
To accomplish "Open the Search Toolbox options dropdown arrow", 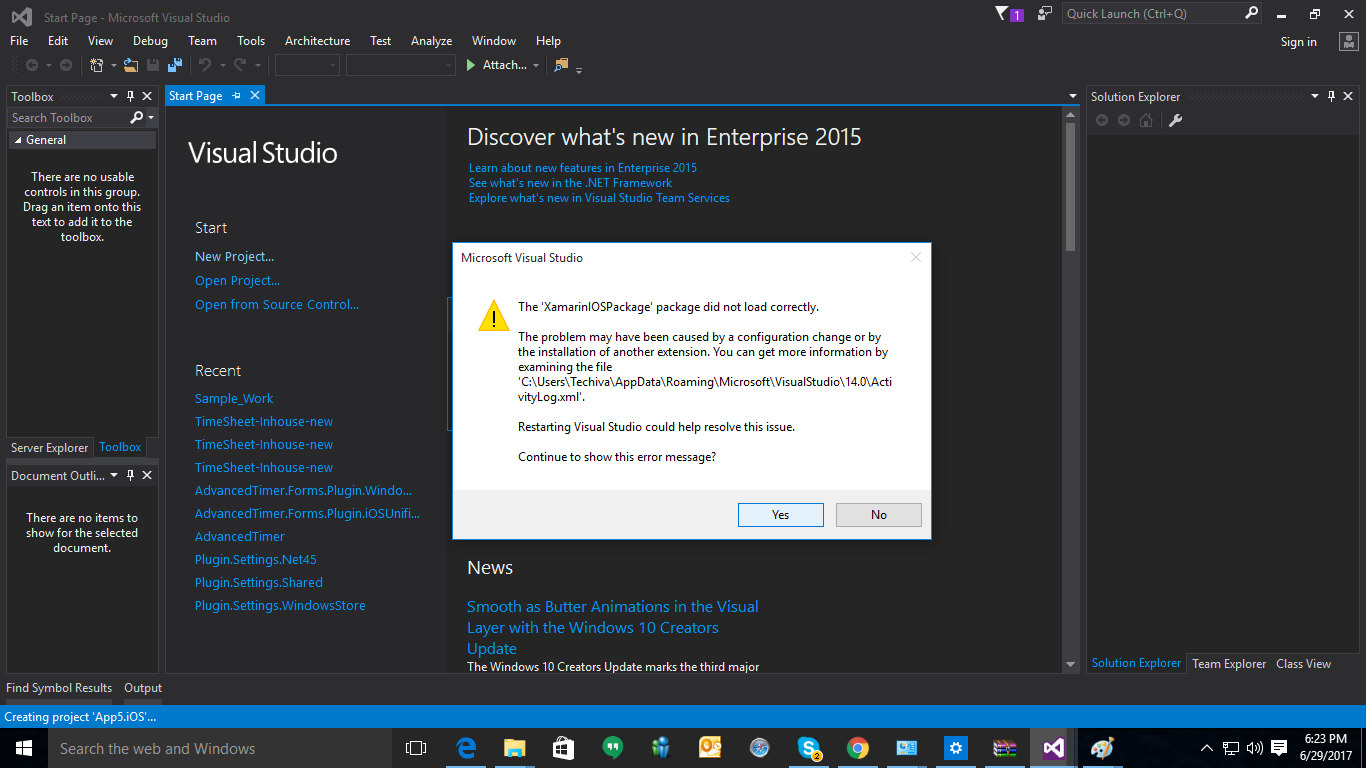I will (151, 117).
